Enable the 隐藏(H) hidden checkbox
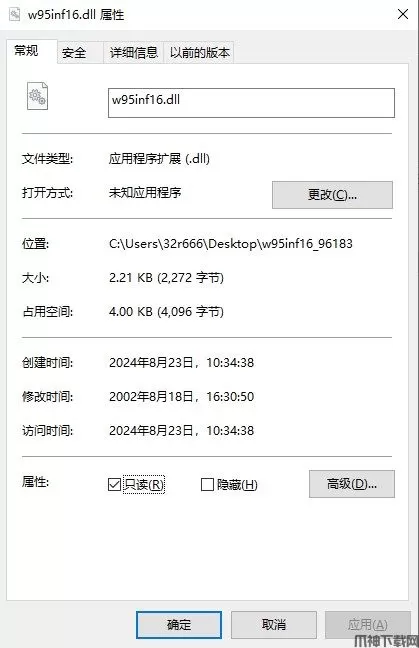 pos(207,484)
